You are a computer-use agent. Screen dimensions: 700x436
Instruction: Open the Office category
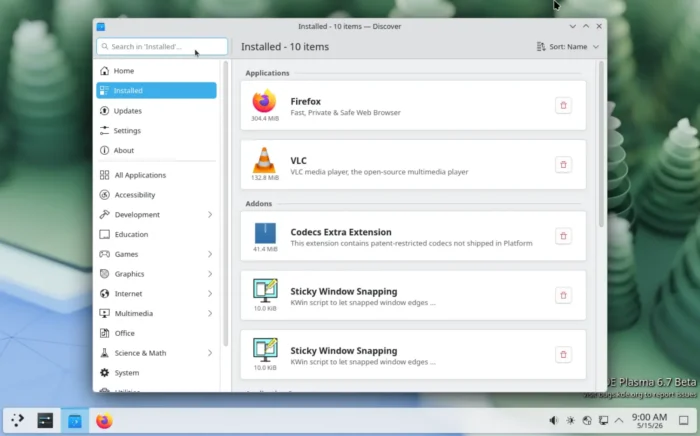point(156,333)
